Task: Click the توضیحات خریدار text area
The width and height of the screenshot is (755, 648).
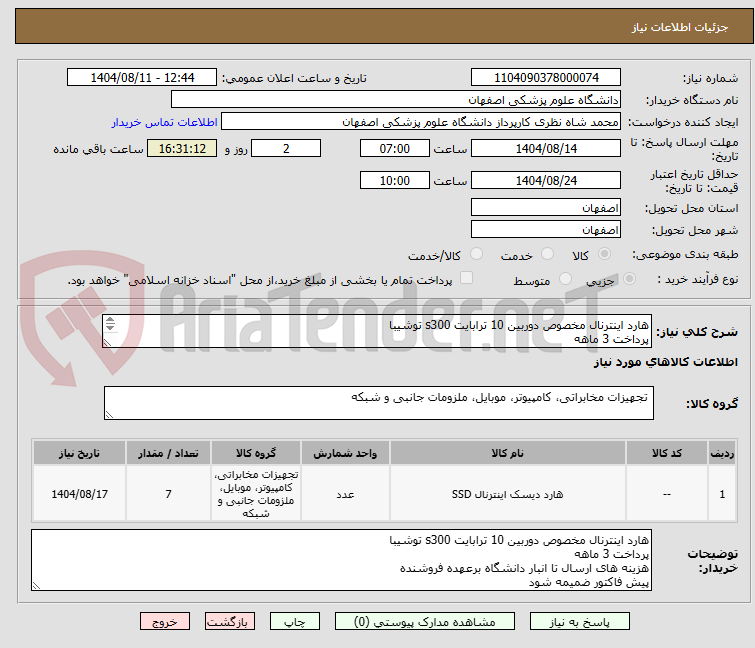Action: 341,560
